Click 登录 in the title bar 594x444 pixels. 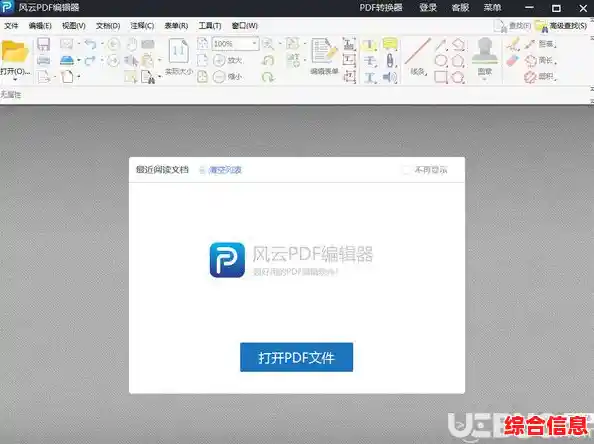click(428, 8)
